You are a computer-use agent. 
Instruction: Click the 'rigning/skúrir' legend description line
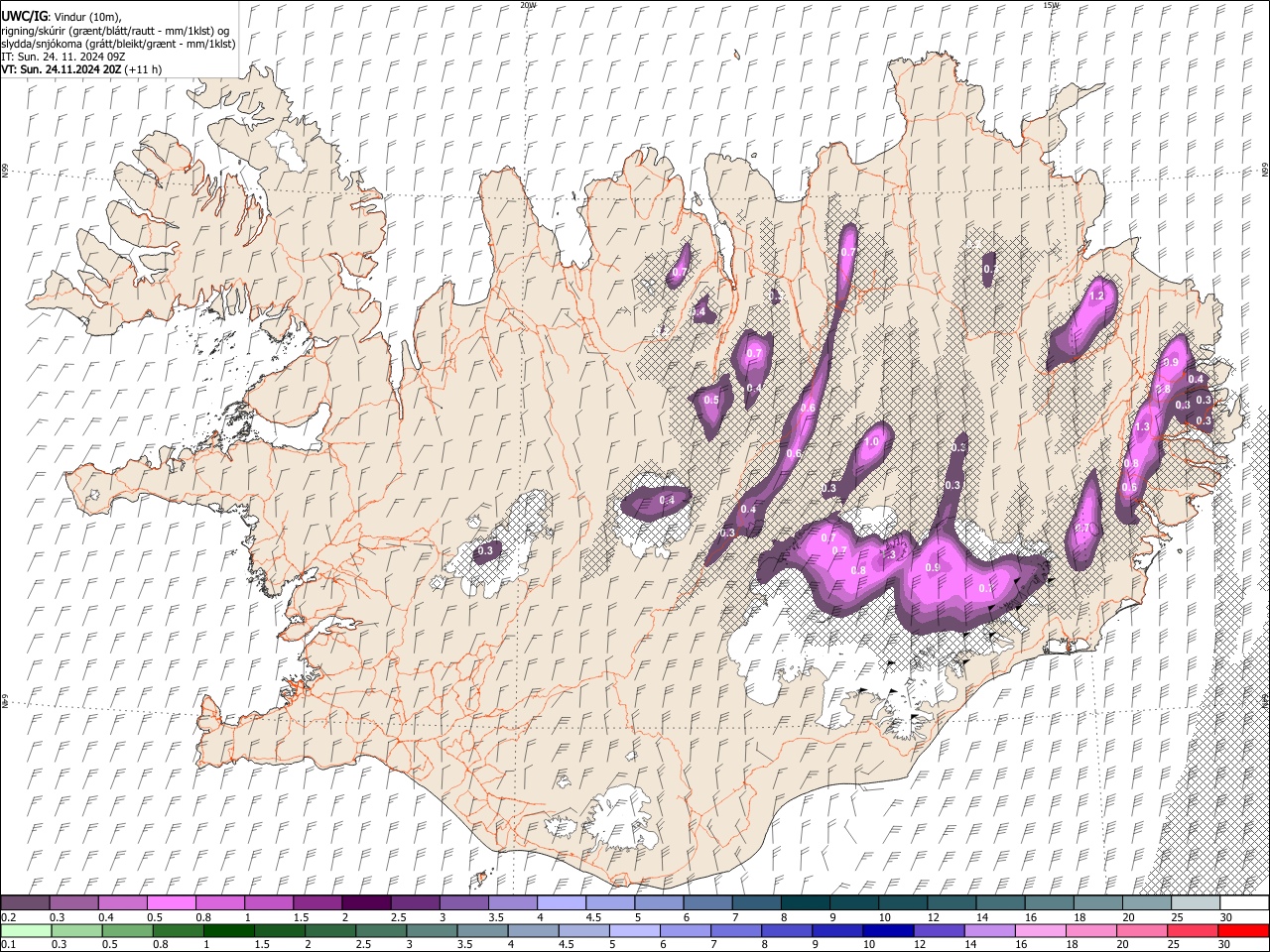click(x=115, y=31)
